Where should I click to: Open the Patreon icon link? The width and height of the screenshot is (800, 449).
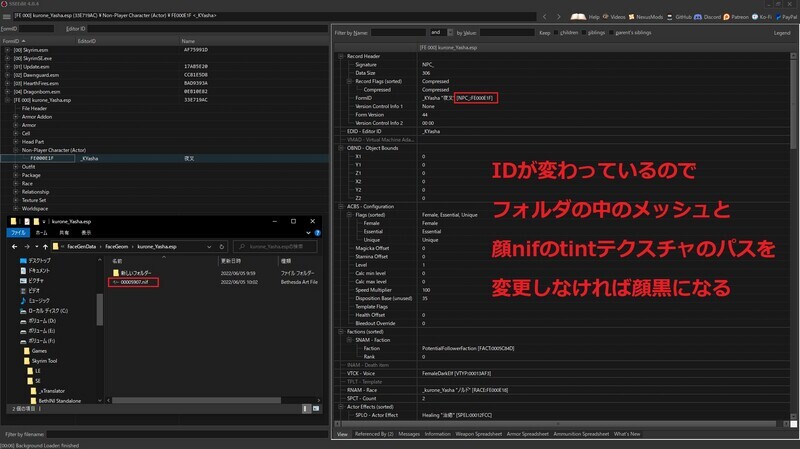coord(727,17)
